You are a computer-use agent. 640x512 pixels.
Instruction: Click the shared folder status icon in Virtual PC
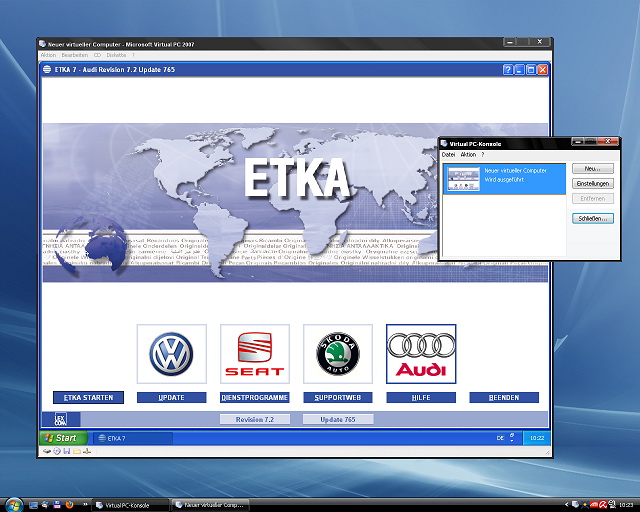[77, 451]
